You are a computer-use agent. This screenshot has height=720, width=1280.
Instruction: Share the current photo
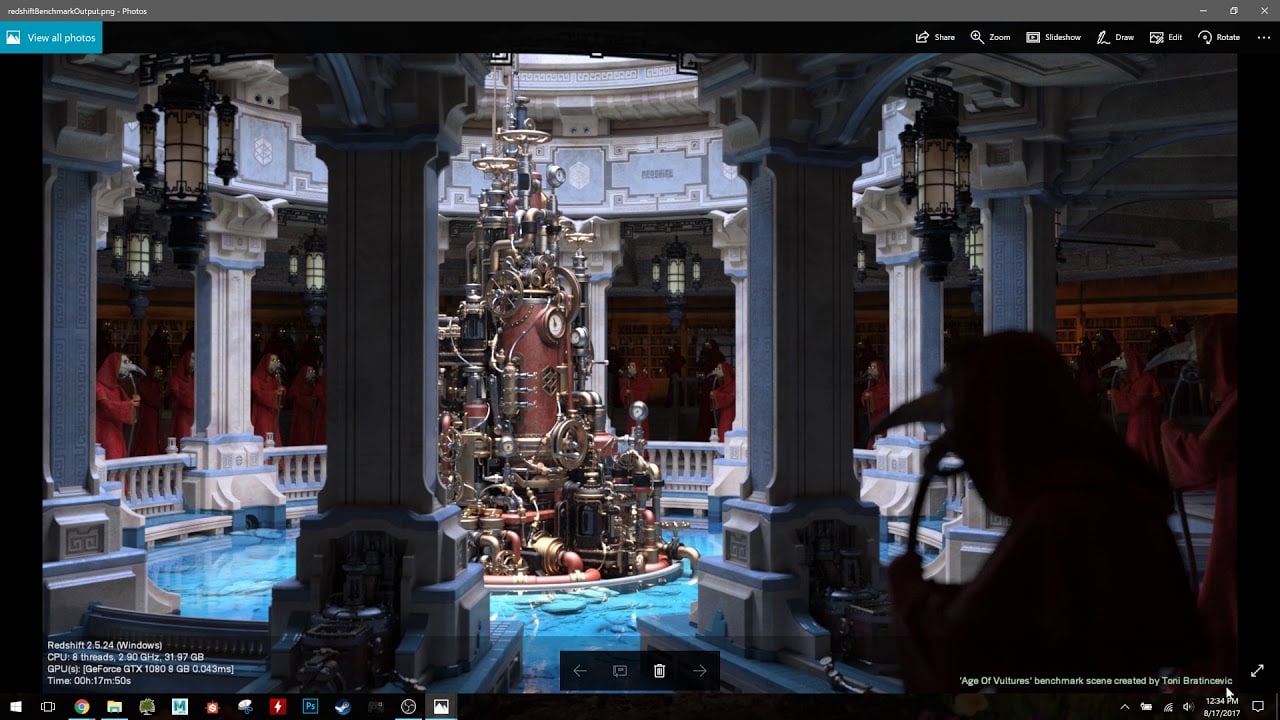935,37
